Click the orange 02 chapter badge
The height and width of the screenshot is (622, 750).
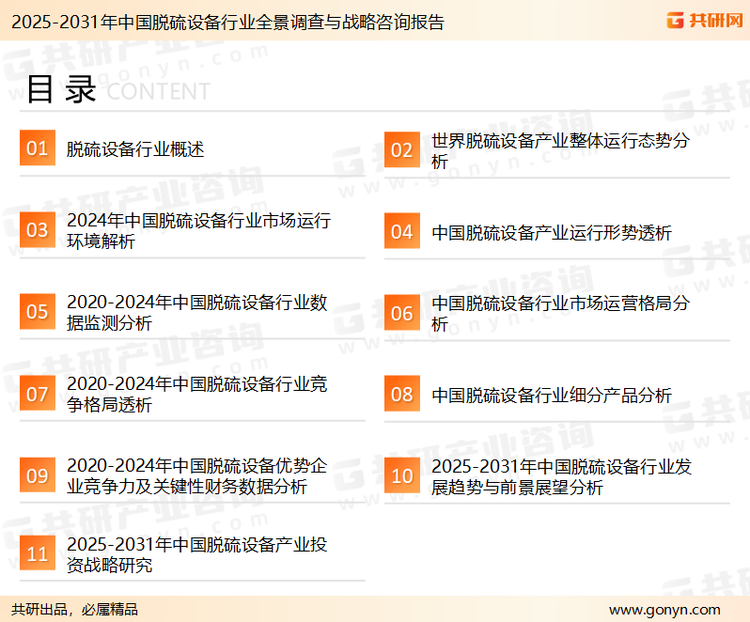(x=402, y=150)
